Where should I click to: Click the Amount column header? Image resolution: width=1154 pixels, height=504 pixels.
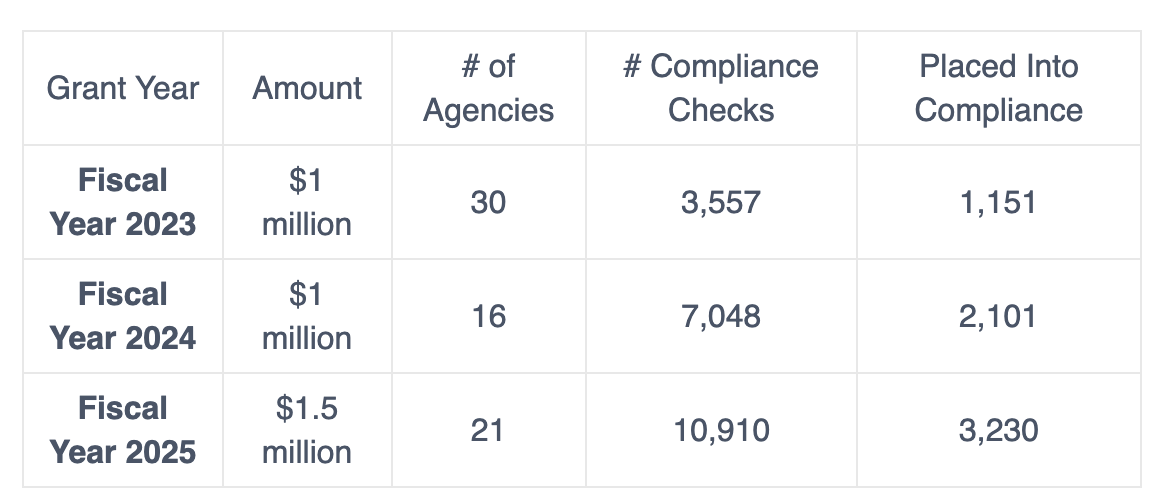pyautogui.click(x=307, y=88)
